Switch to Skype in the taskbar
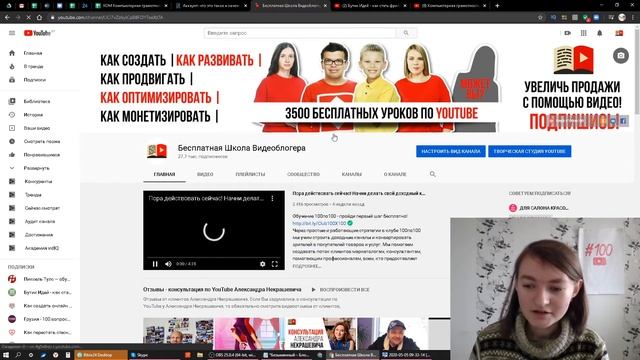Viewport: 640px width, 360px height. click(155, 355)
